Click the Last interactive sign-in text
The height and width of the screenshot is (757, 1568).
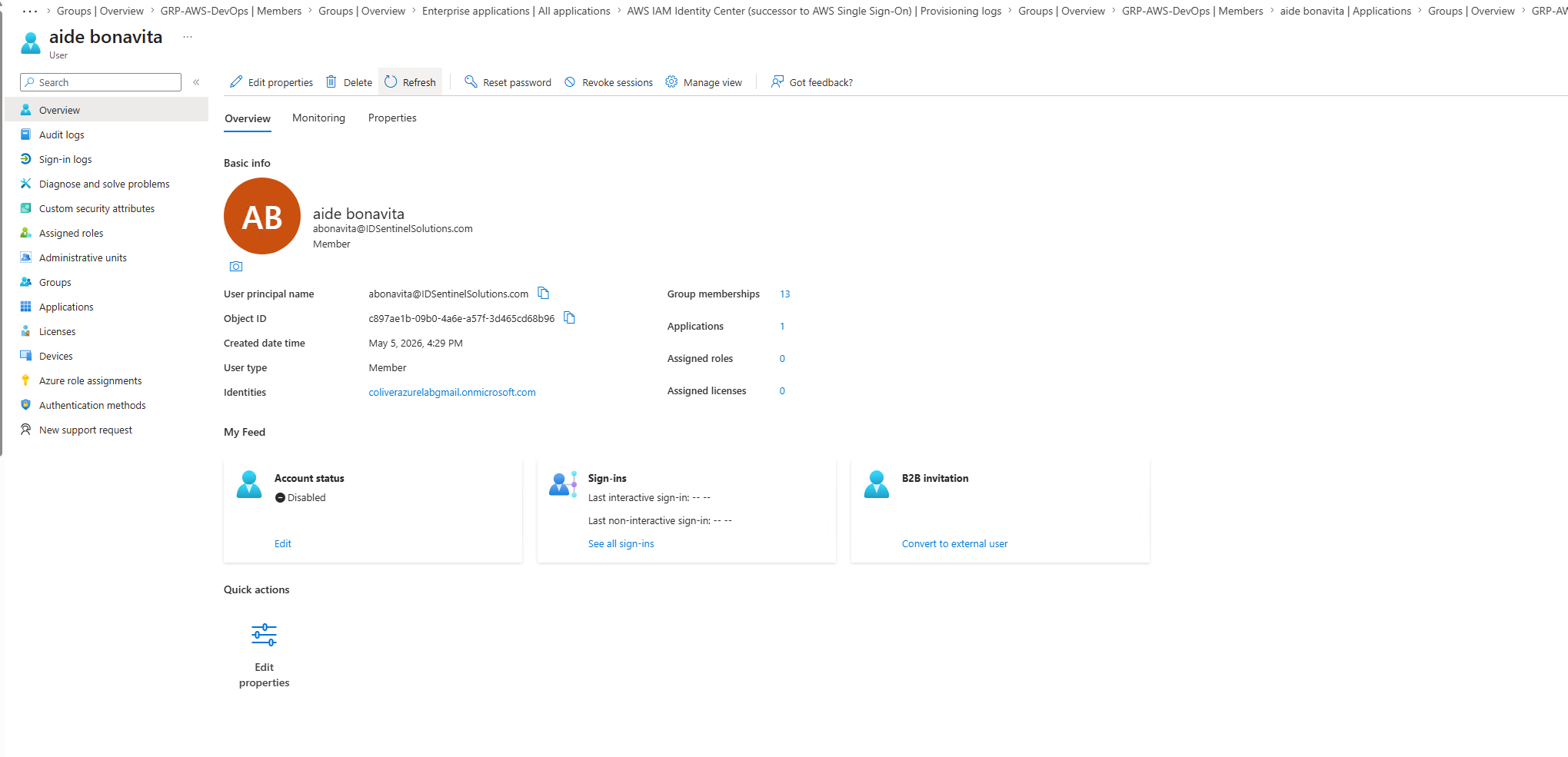[x=649, y=497]
